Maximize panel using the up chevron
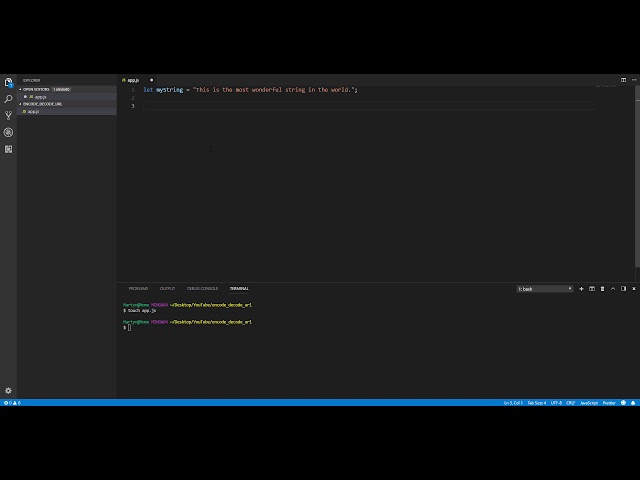The image size is (640, 480). point(613,289)
